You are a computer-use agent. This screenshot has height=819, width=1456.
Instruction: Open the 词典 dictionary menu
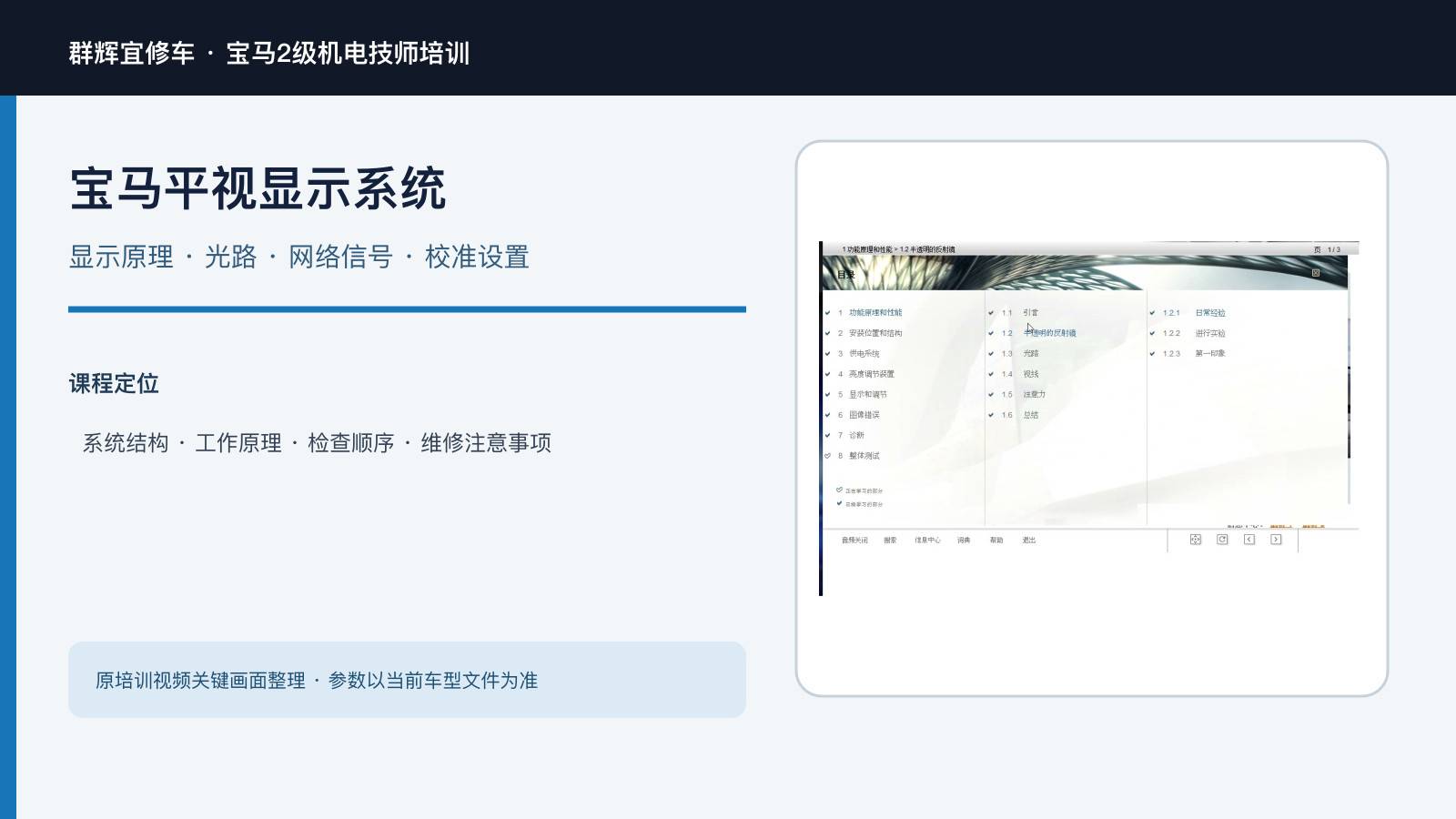[x=964, y=541]
